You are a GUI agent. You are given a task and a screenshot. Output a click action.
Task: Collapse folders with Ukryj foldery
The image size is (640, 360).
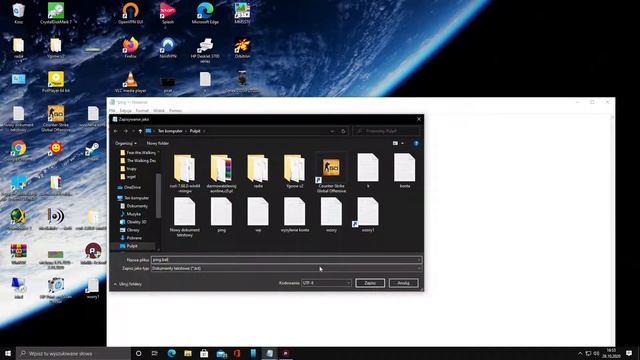(x=128, y=284)
